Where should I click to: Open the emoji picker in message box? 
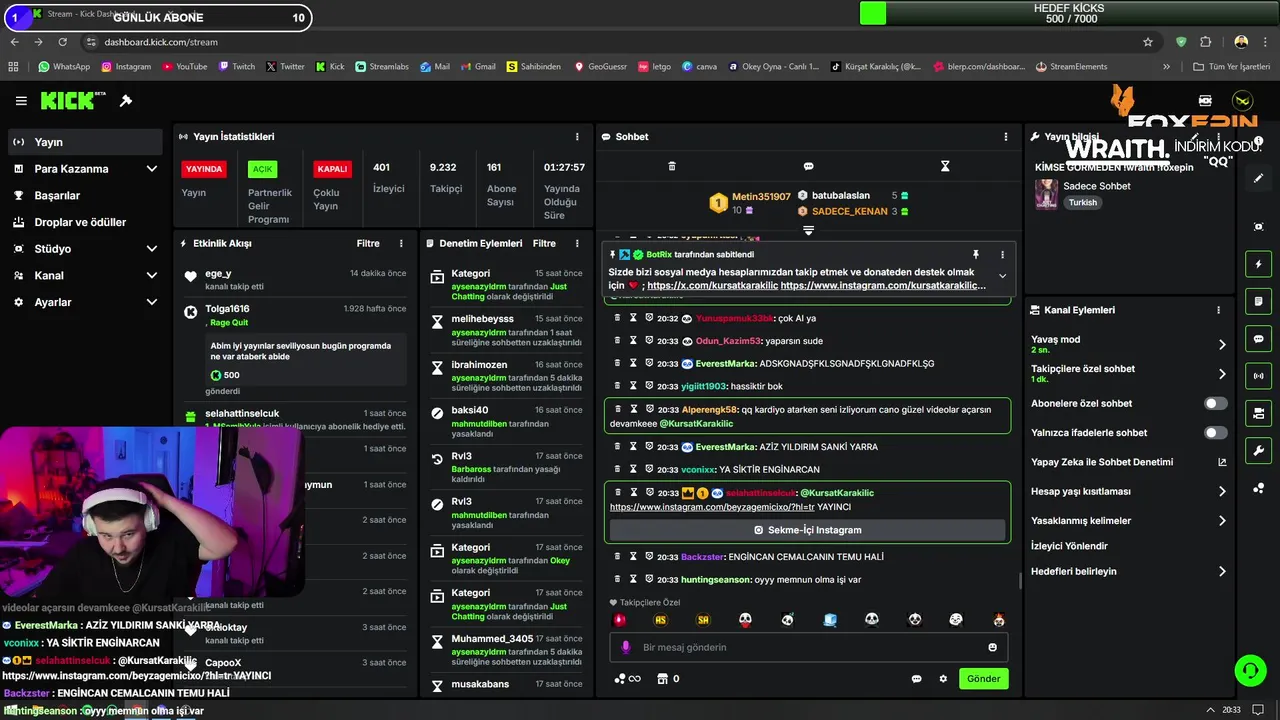pyautogui.click(x=992, y=647)
